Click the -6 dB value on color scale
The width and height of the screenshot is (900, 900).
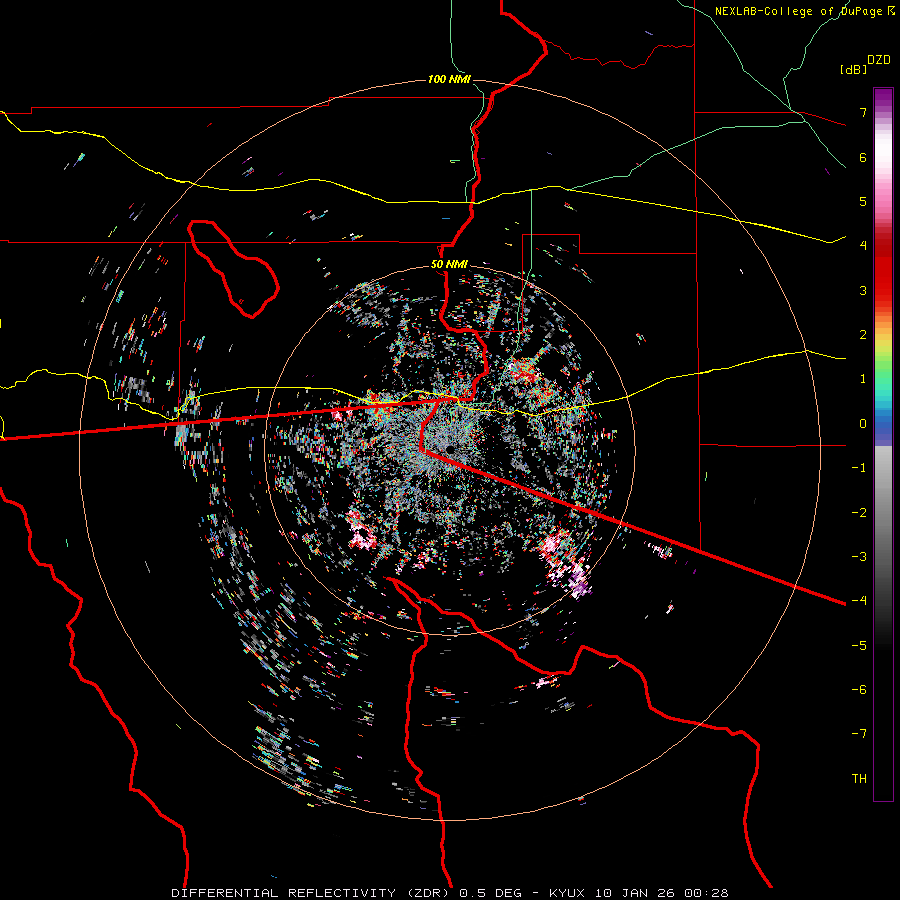click(859, 690)
